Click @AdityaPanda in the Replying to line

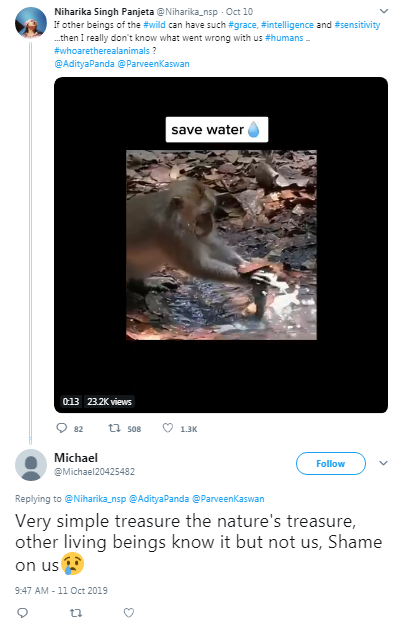point(159,499)
